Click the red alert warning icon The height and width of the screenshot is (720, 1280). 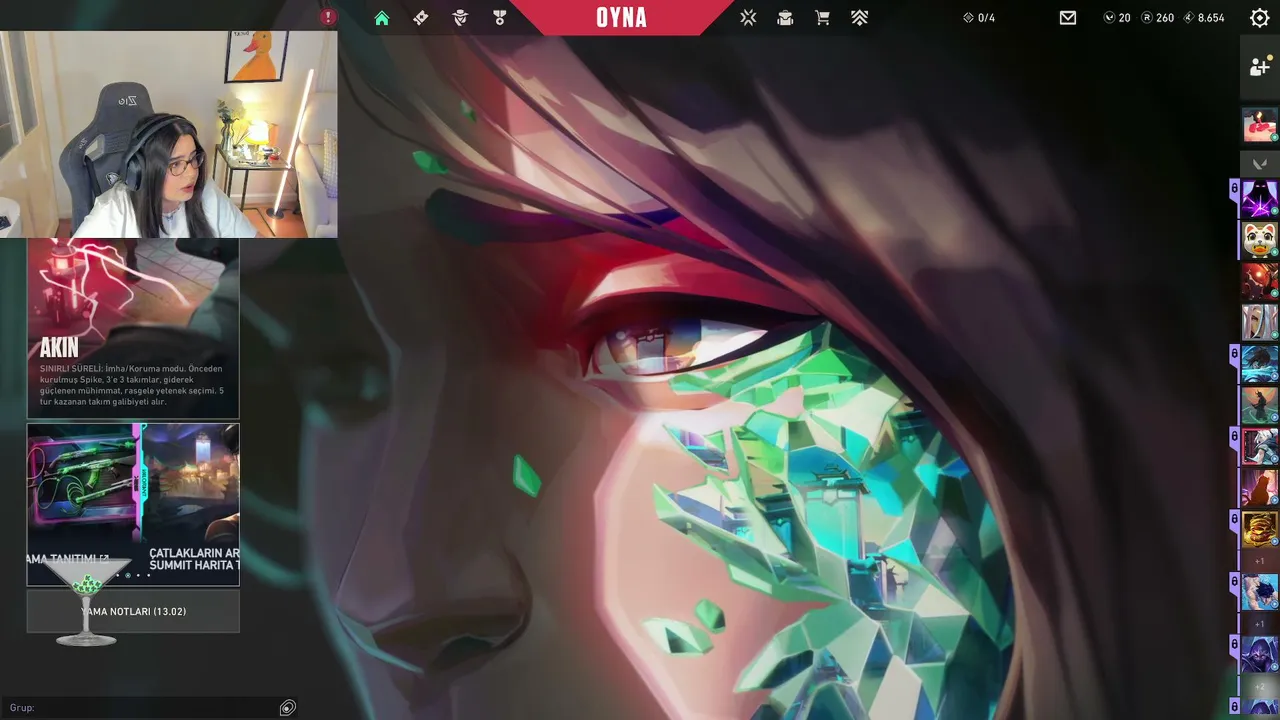(x=328, y=17)
